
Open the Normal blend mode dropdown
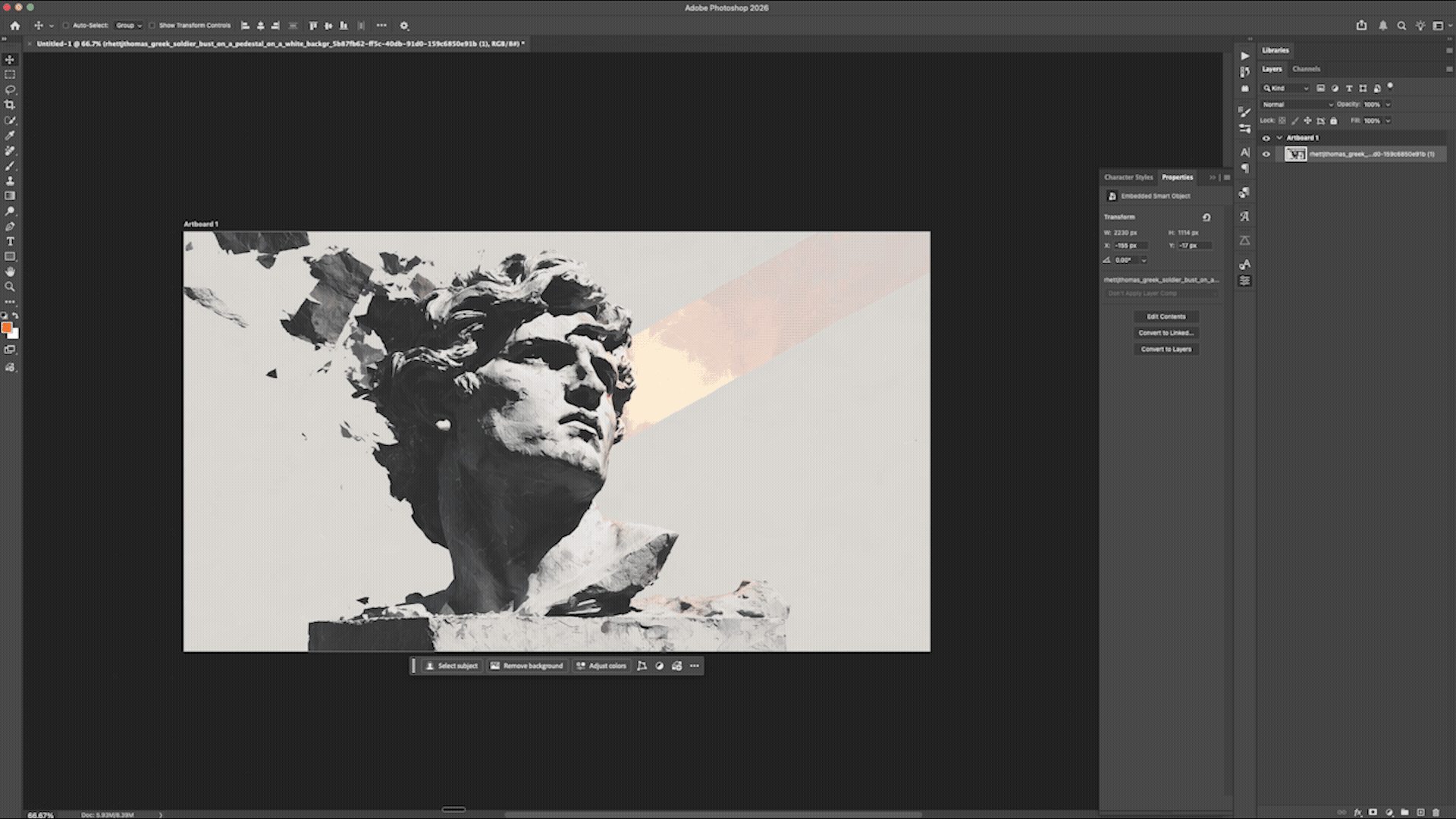(x=1297, y=105)
